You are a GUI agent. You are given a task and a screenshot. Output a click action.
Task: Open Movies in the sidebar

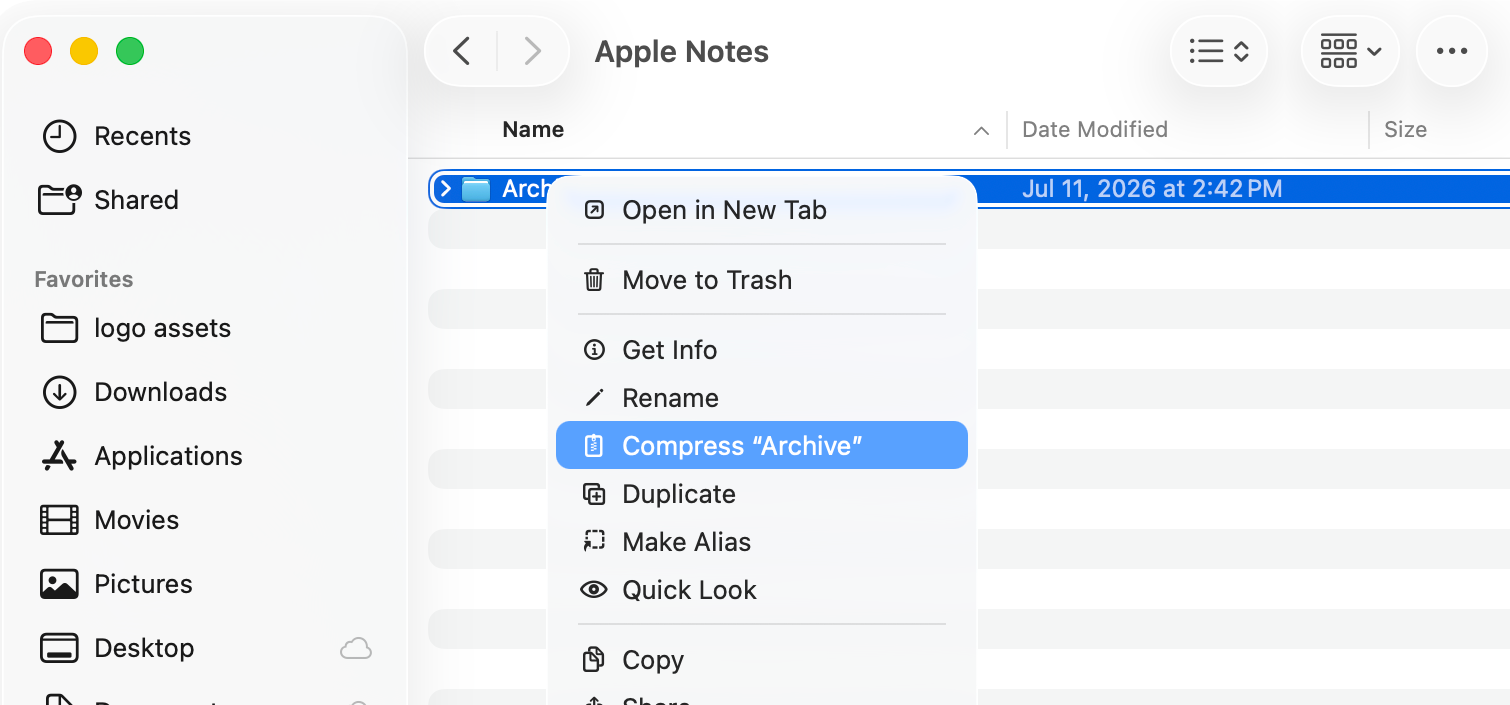(x=136, y=520)
